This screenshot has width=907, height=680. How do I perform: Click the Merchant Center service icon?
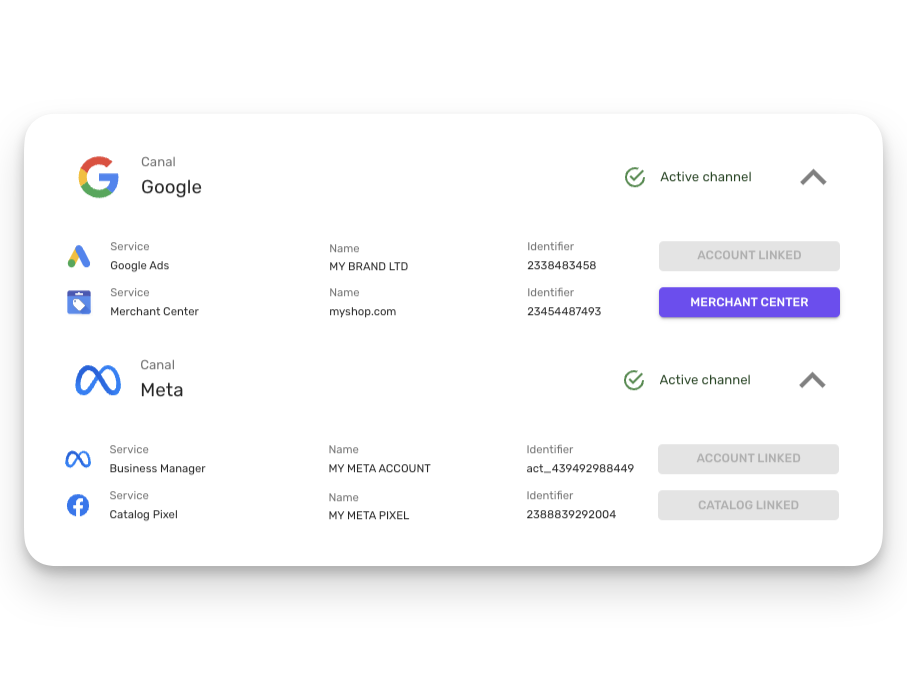(x=79, y=302)
